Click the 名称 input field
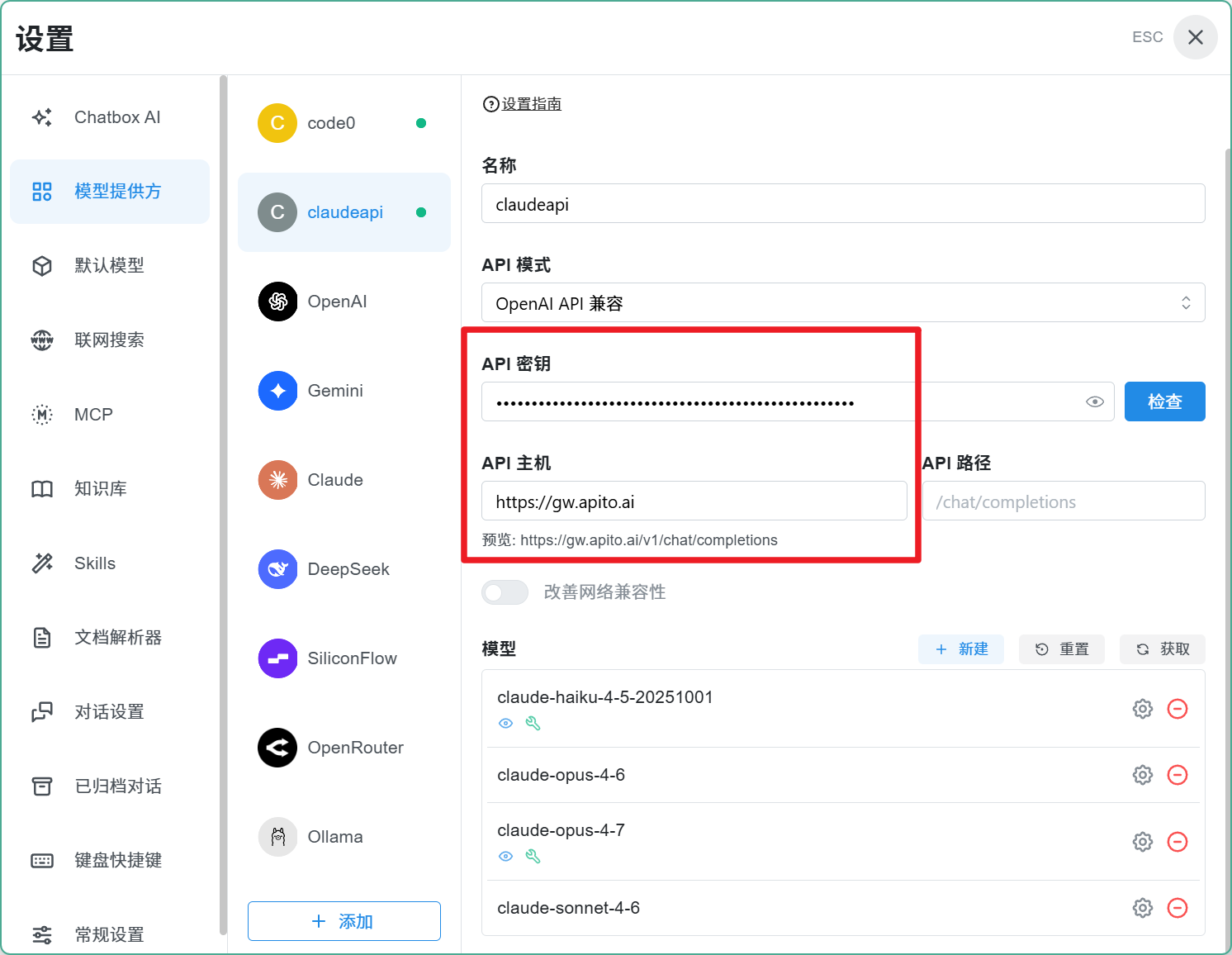This screenshot has width=1232, height=955. [843, 203]
